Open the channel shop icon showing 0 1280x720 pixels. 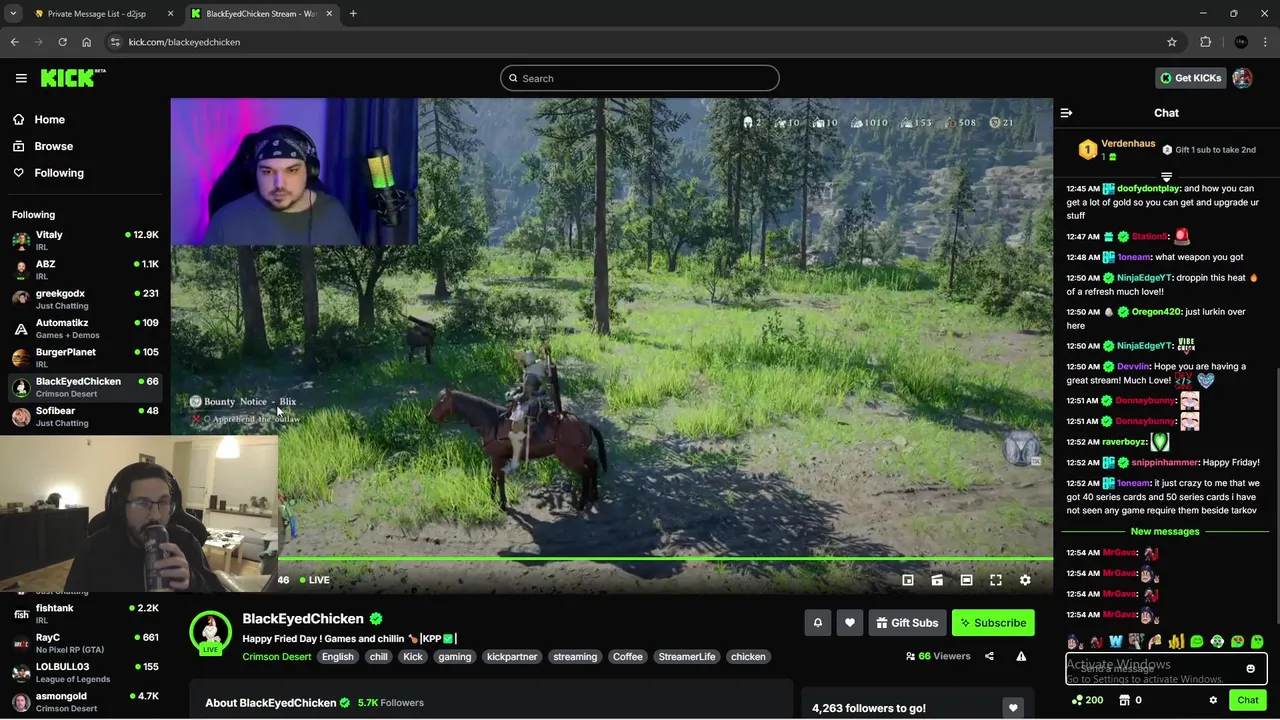pyautogui.click(x=1130, y=700)
